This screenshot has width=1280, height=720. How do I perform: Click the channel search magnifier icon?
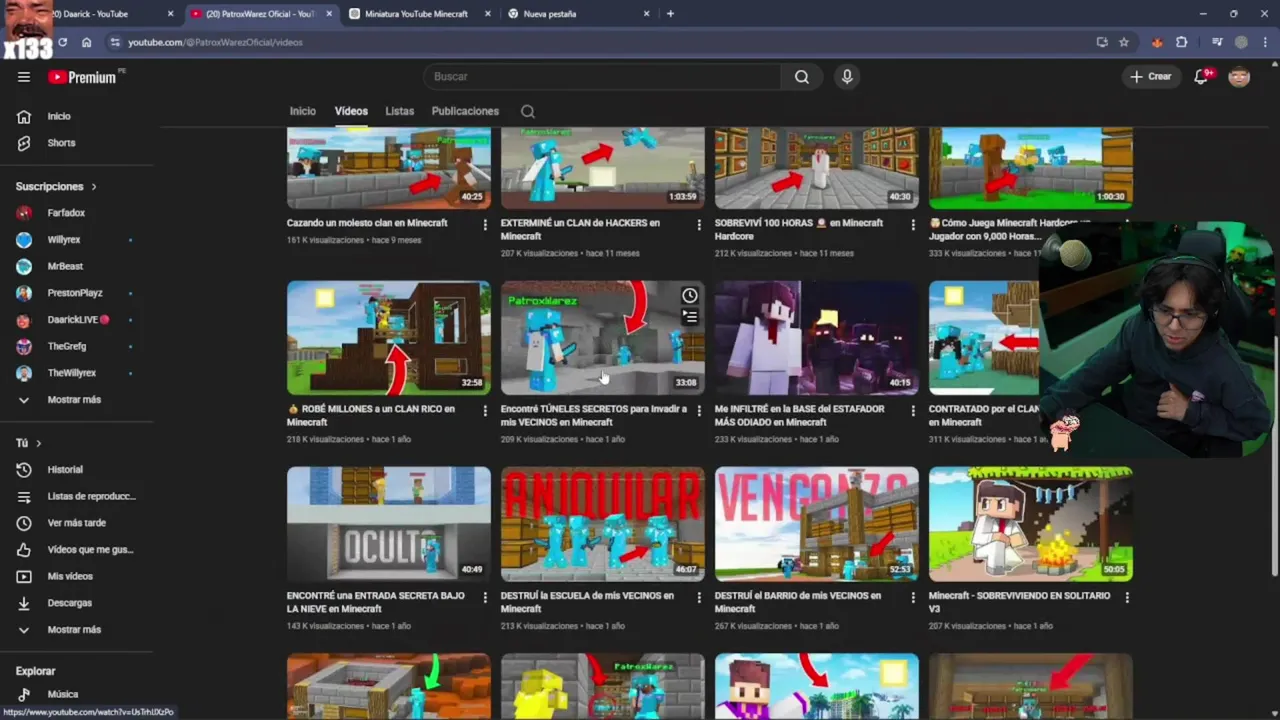528,111
